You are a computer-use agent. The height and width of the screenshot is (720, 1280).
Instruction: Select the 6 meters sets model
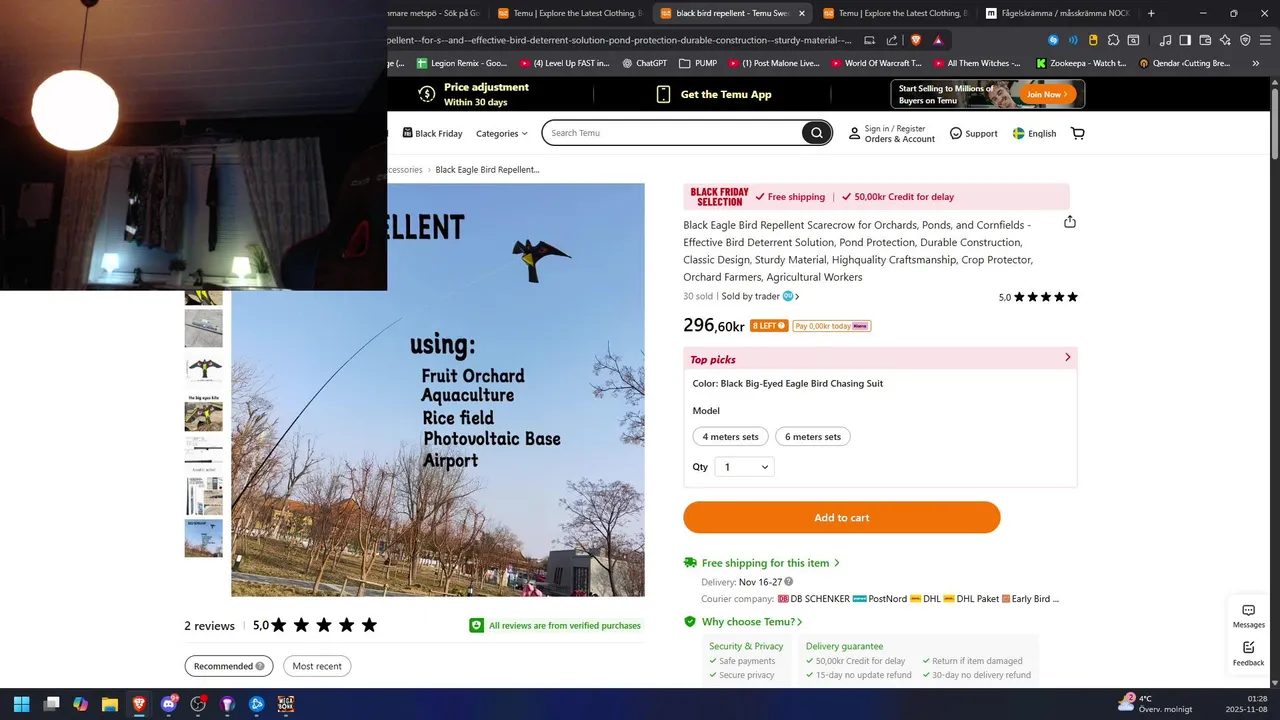813,436
